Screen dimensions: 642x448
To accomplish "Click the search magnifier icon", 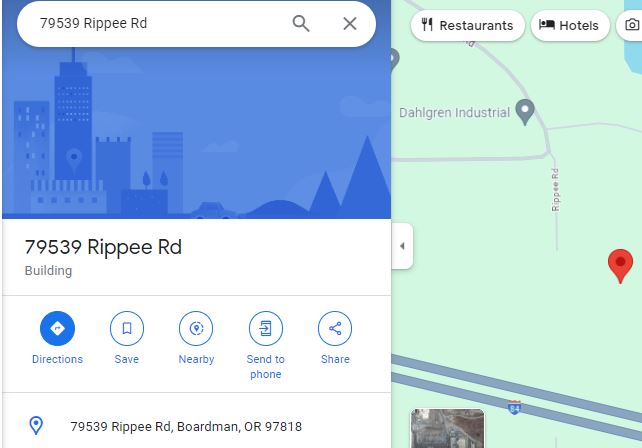I will [x=301, y=23].
